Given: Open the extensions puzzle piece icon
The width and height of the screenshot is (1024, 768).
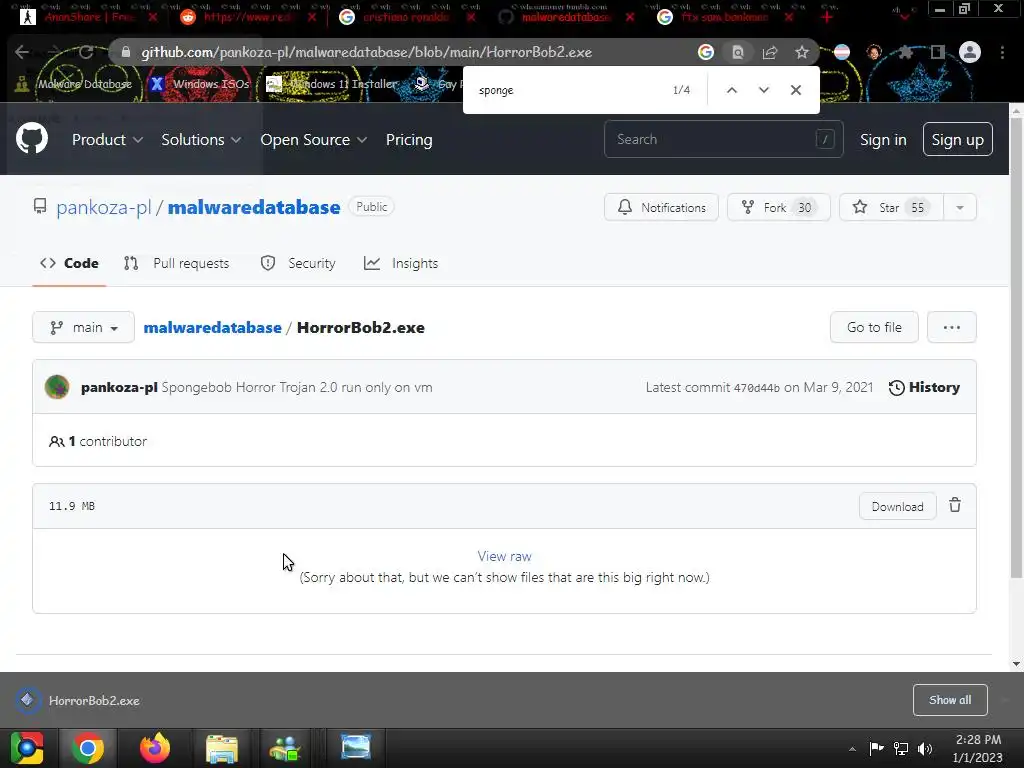Looking at the screenshot, I should click(906, 52).
